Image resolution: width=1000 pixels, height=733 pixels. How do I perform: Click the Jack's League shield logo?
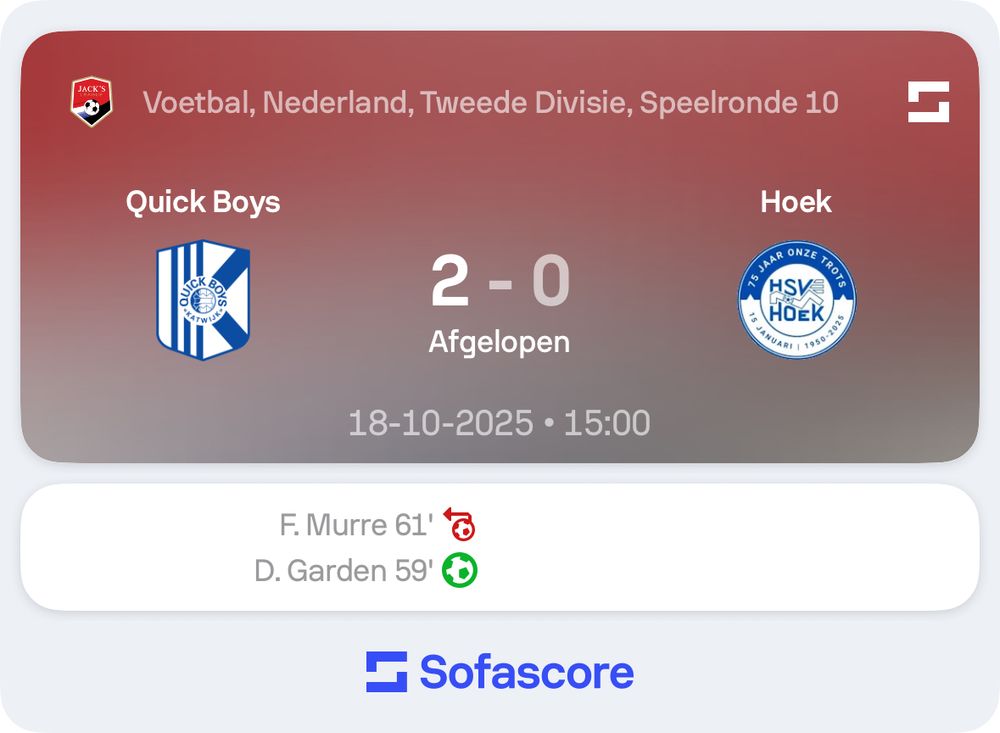coord(91,101)
